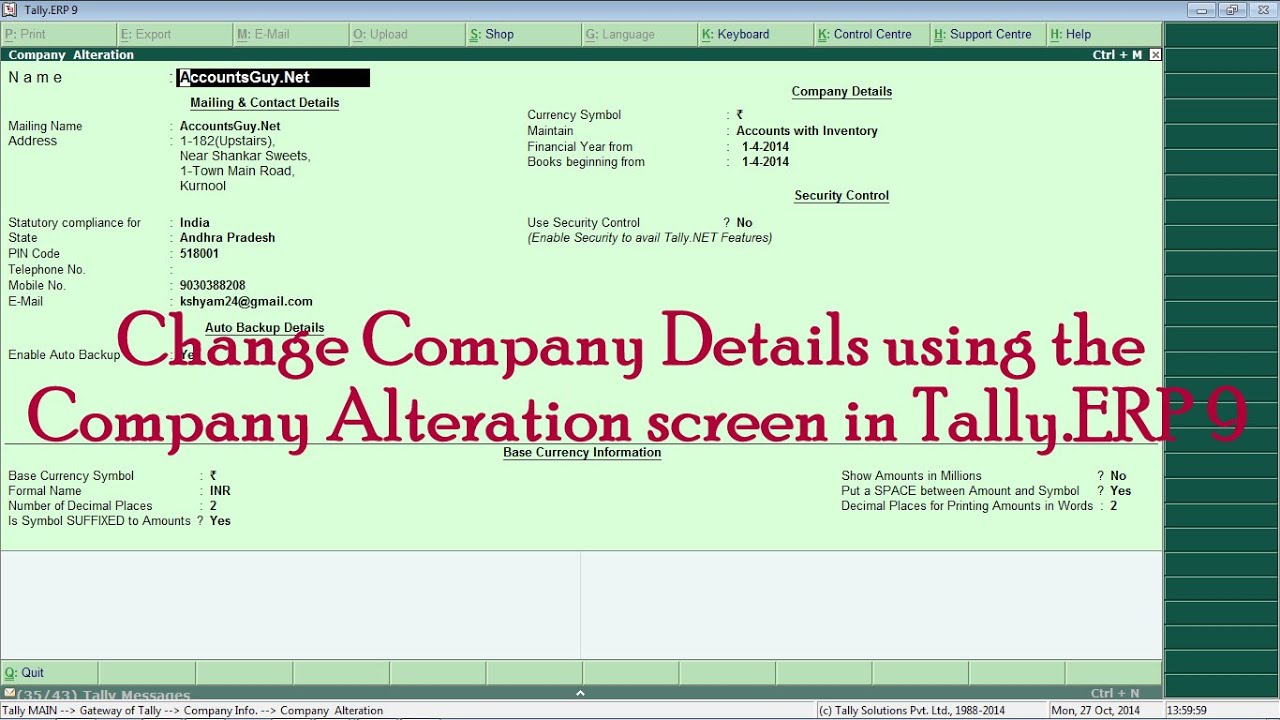This screenshot has width=1280, height=720.
Task: Click Financial Year from date 1-4-2014
Action: (x=765, y=147)
